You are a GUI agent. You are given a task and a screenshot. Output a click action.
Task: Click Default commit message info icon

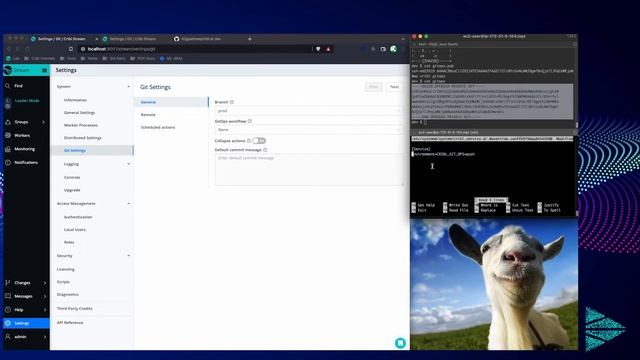pos(265,150)
